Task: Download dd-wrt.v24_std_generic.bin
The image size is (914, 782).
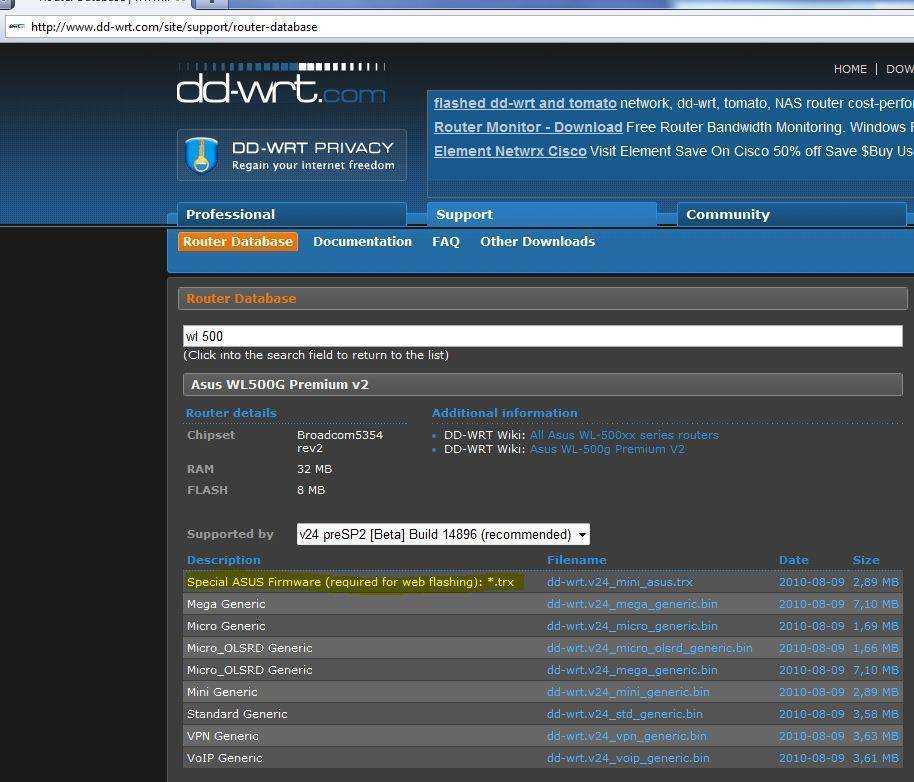Action: (x=624, y=714)
